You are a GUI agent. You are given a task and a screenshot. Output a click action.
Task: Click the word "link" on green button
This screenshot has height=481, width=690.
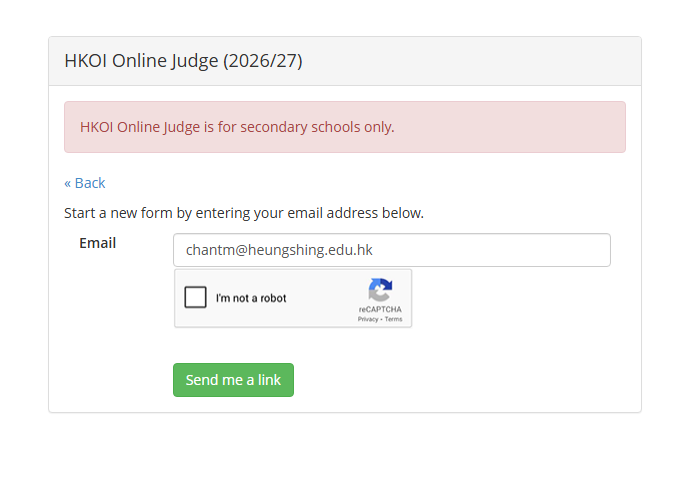269,380
